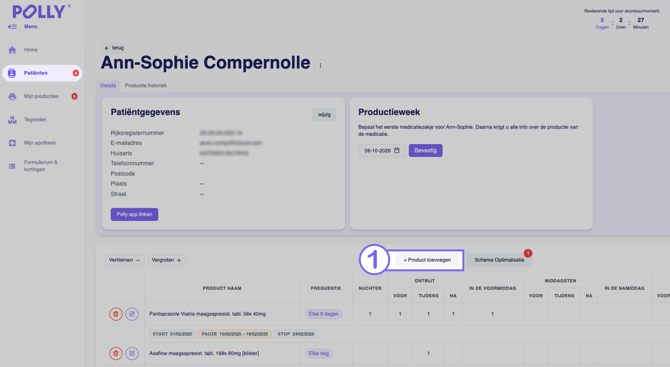Image resolution: width=670 pixels, height=367 pixels.
Task: Click Verkleinen to shrink the table
Action: pyautogui.click(x=124, y=260)
